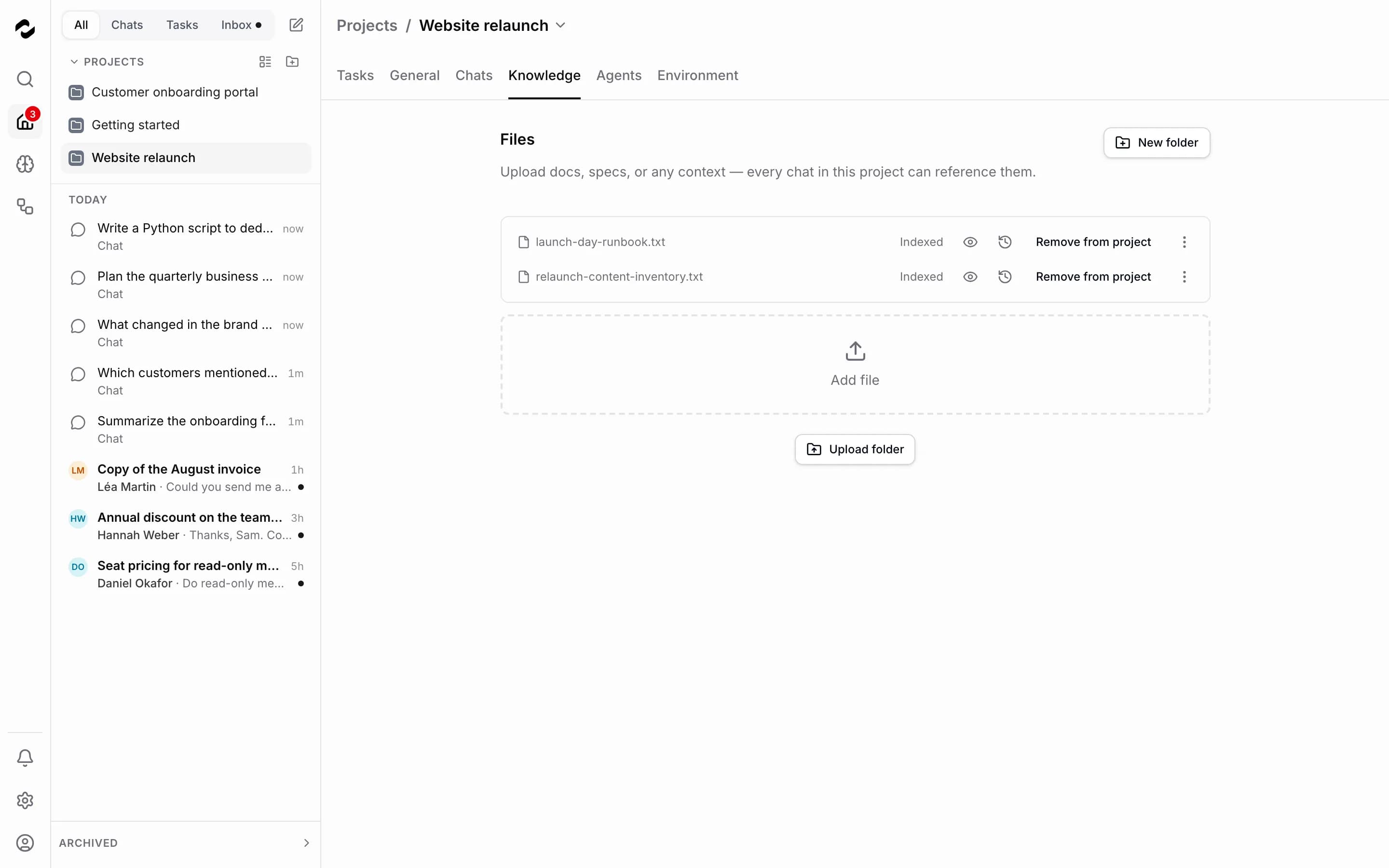
Task: Select the Inbox filter in sidebar
Action: [241, 25]
